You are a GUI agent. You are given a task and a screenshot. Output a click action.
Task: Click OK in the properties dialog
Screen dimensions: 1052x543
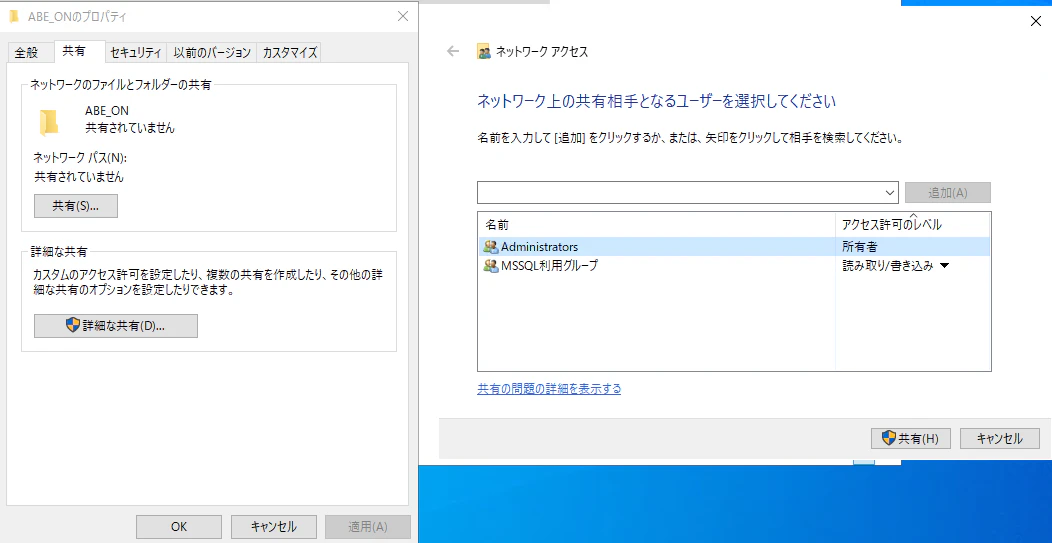(178, 527)
